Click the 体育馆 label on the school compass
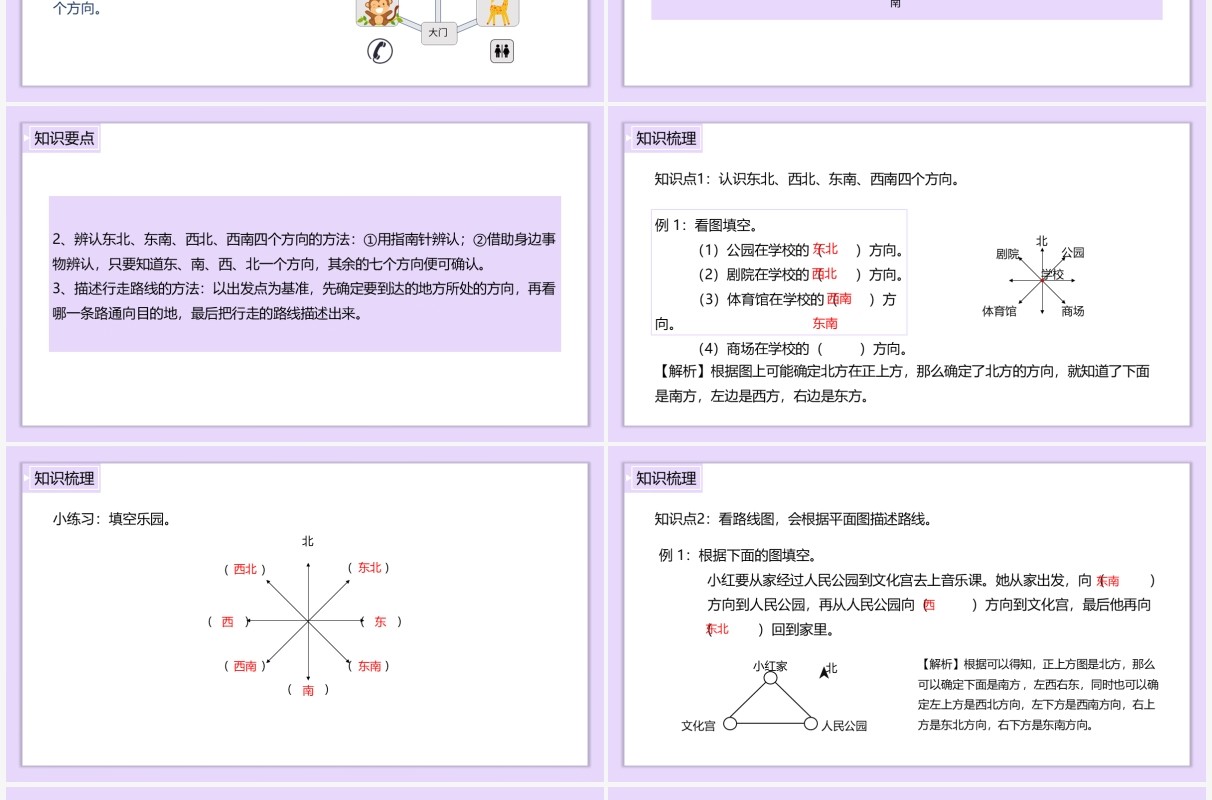Image resolution: width=1212 pixels, height=800 pixels. point(999,311)
